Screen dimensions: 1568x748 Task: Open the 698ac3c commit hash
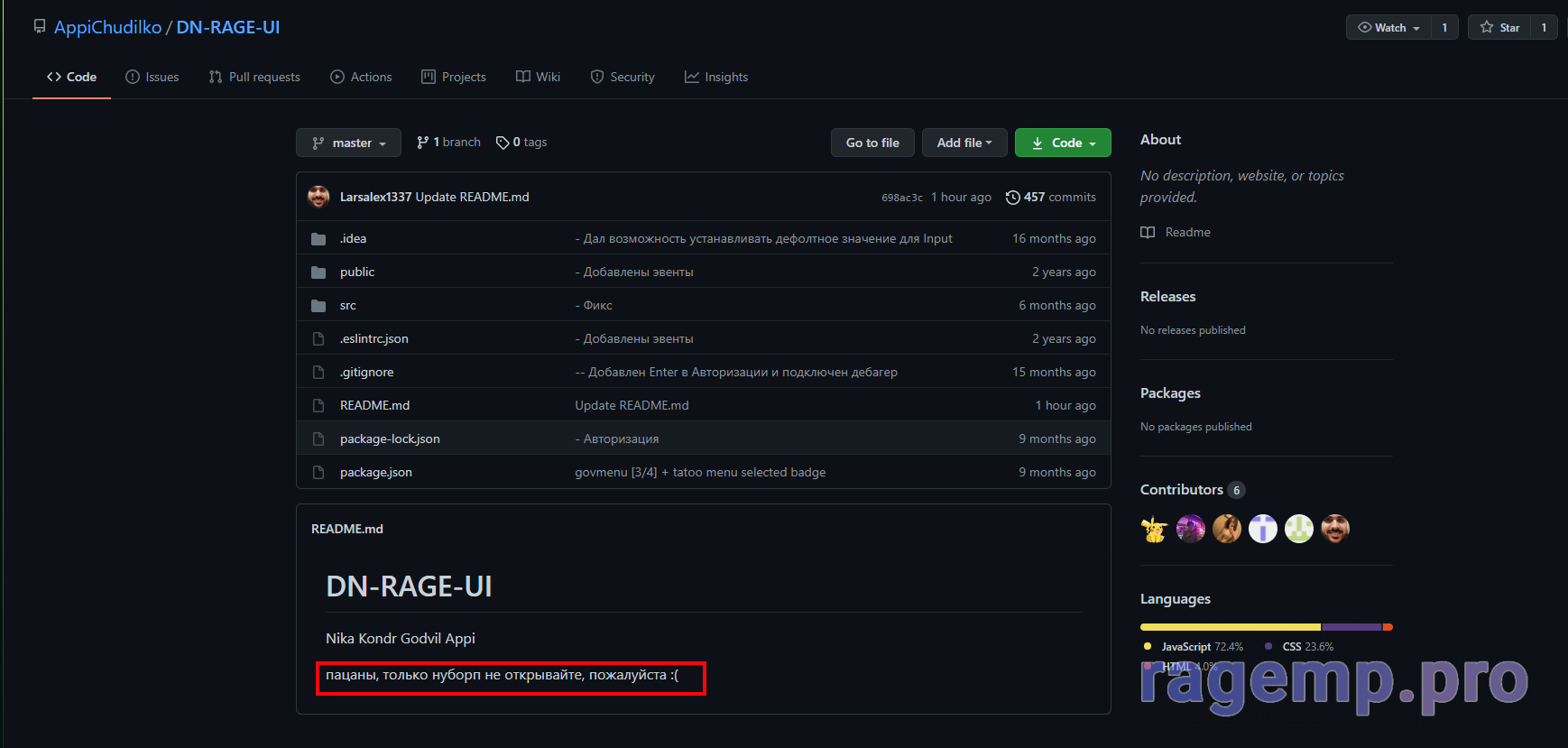pyautogui.click(x=901, y=198)
